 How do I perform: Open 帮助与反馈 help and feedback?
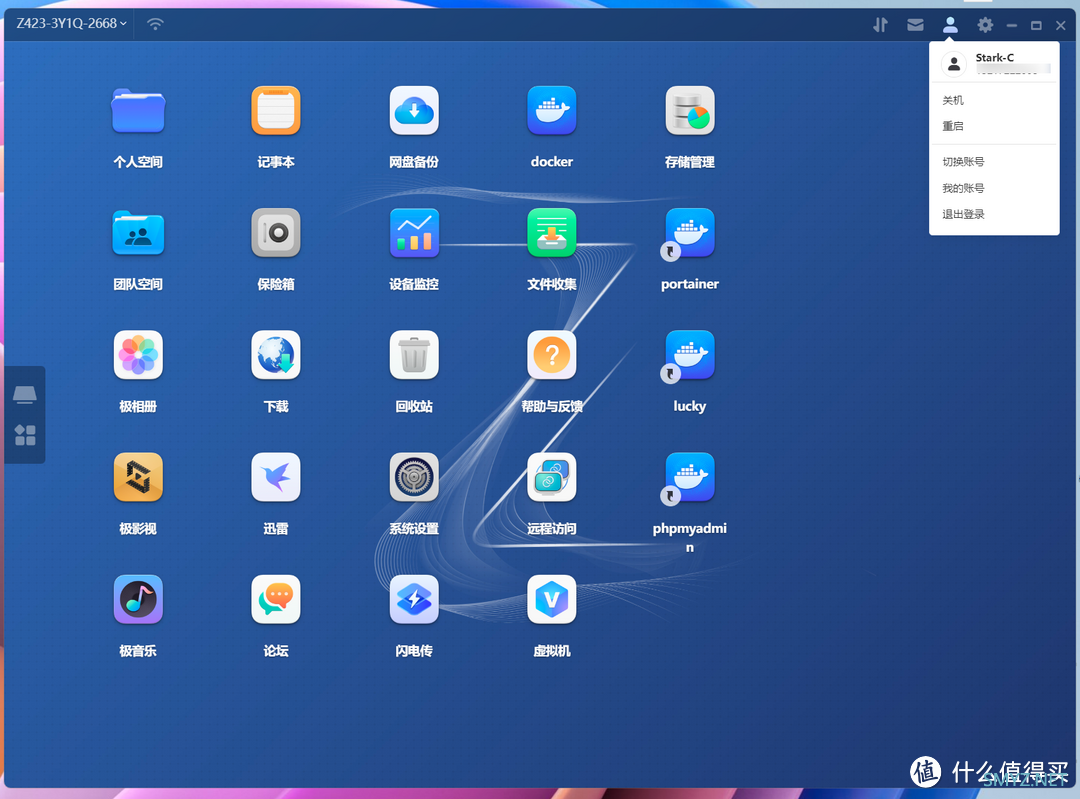(552, 355)
